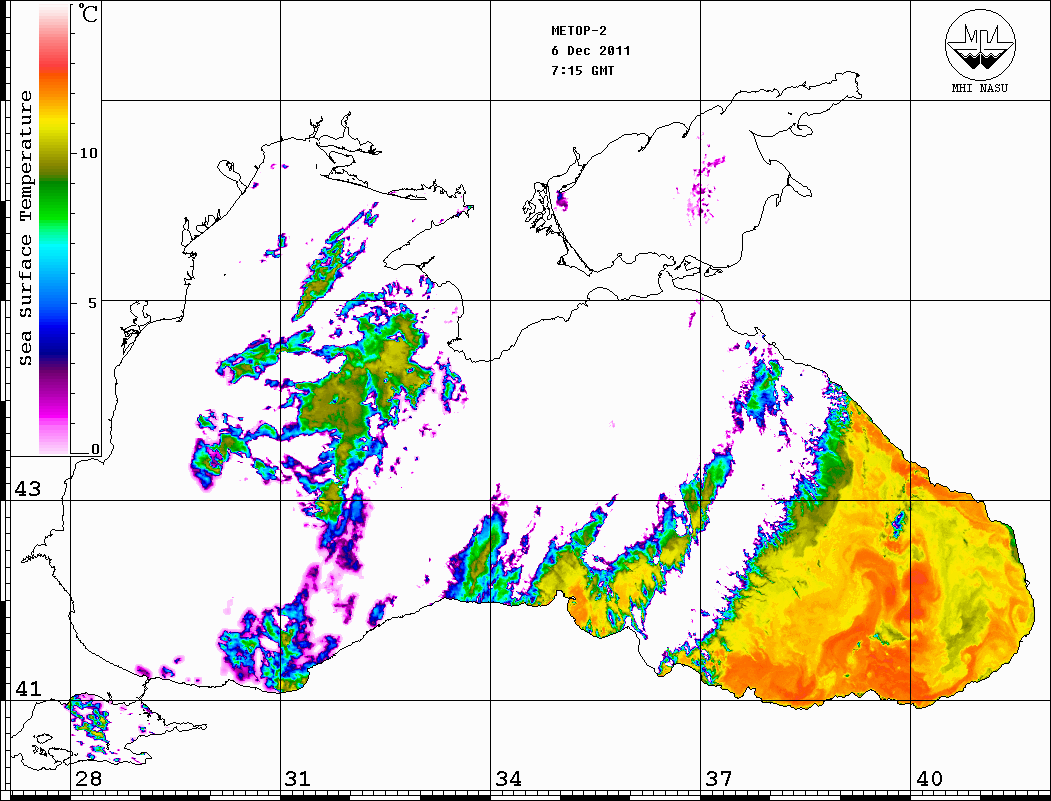Click the '10' tick on temperature scale
This screenshot has width=1051, height=801.
tap(88, 153)
